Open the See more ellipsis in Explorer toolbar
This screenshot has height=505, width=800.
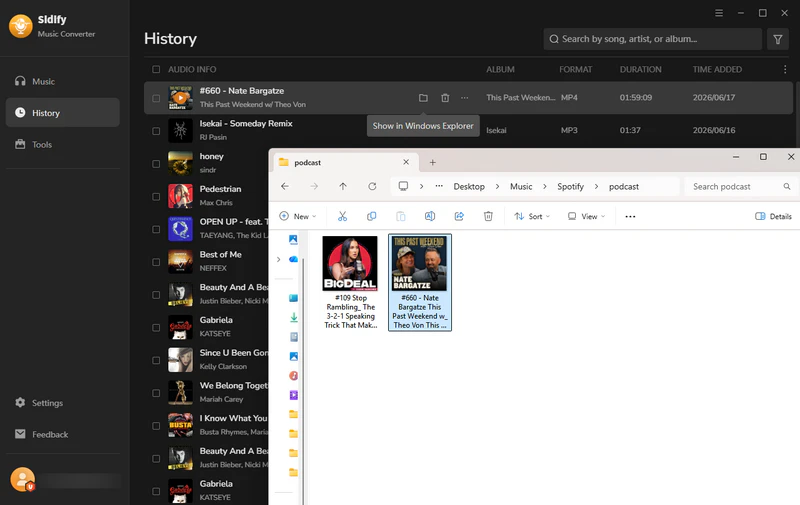[630, 216]
